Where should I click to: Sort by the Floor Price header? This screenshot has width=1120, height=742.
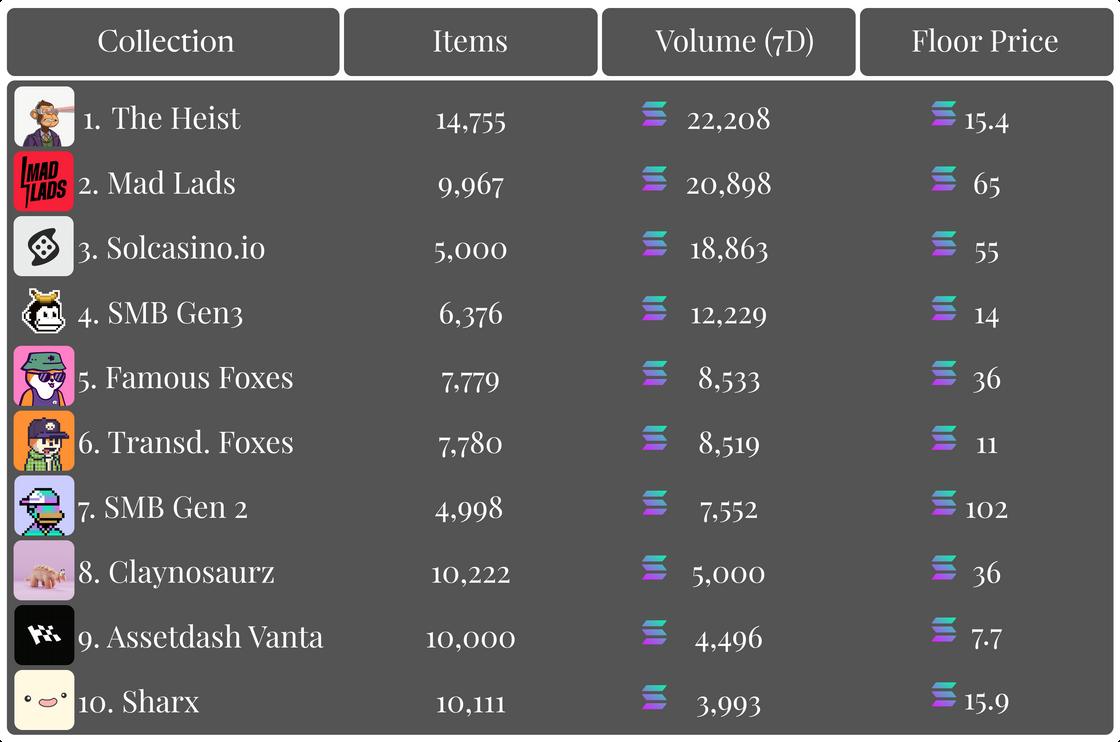[986, 41]
